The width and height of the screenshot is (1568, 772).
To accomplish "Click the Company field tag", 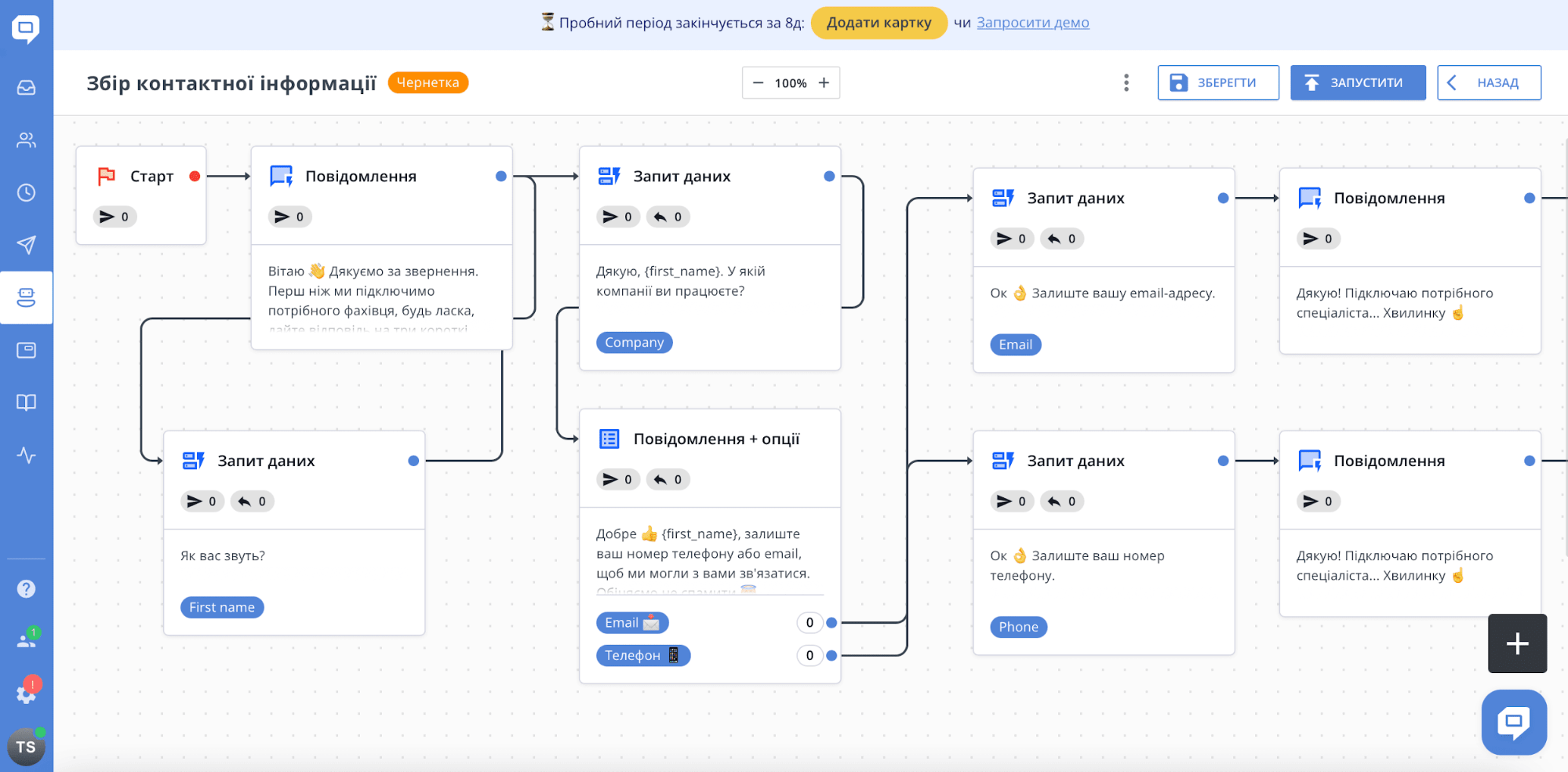I will click(635, 343).
